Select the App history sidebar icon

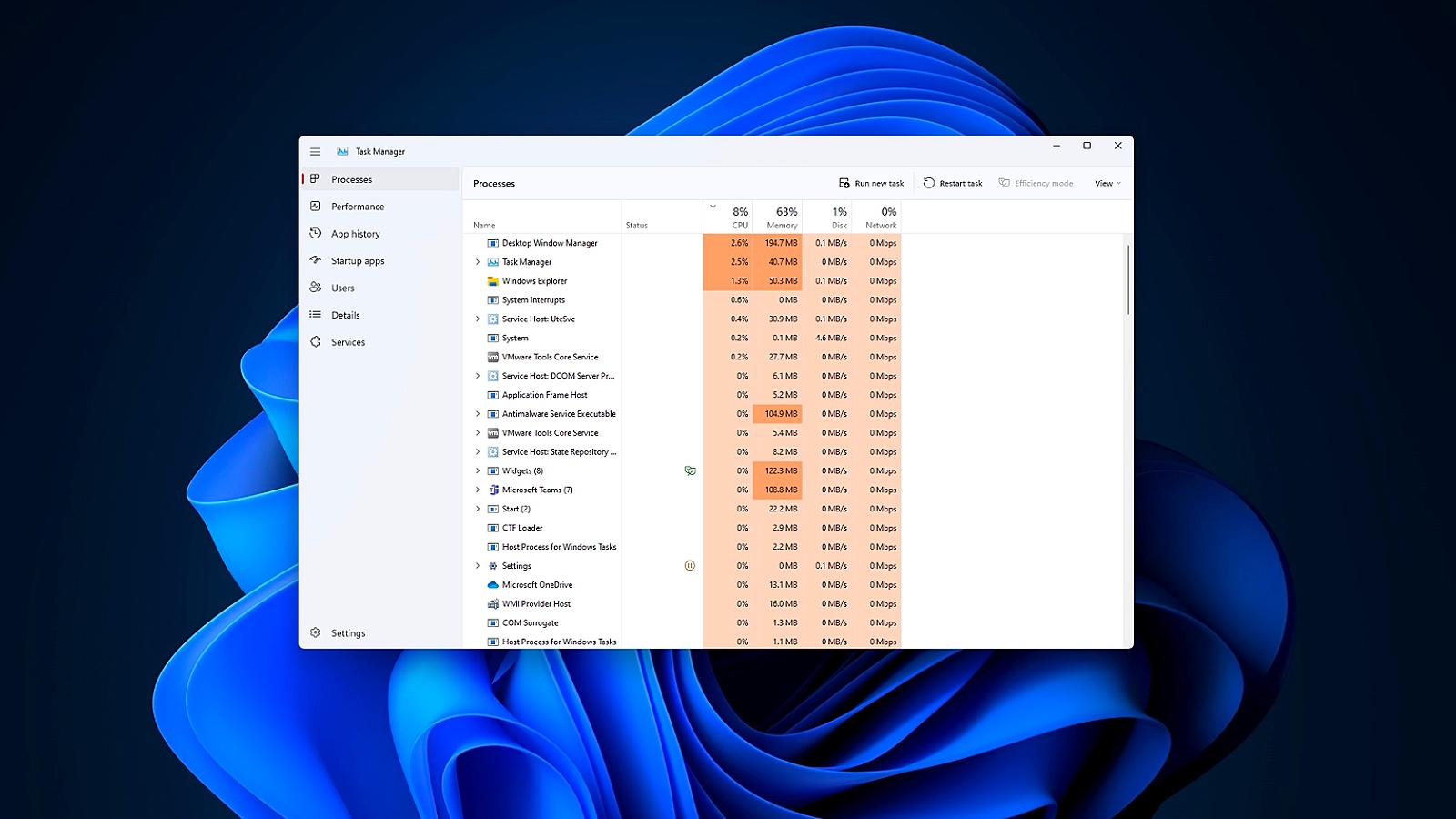[315, 234]
